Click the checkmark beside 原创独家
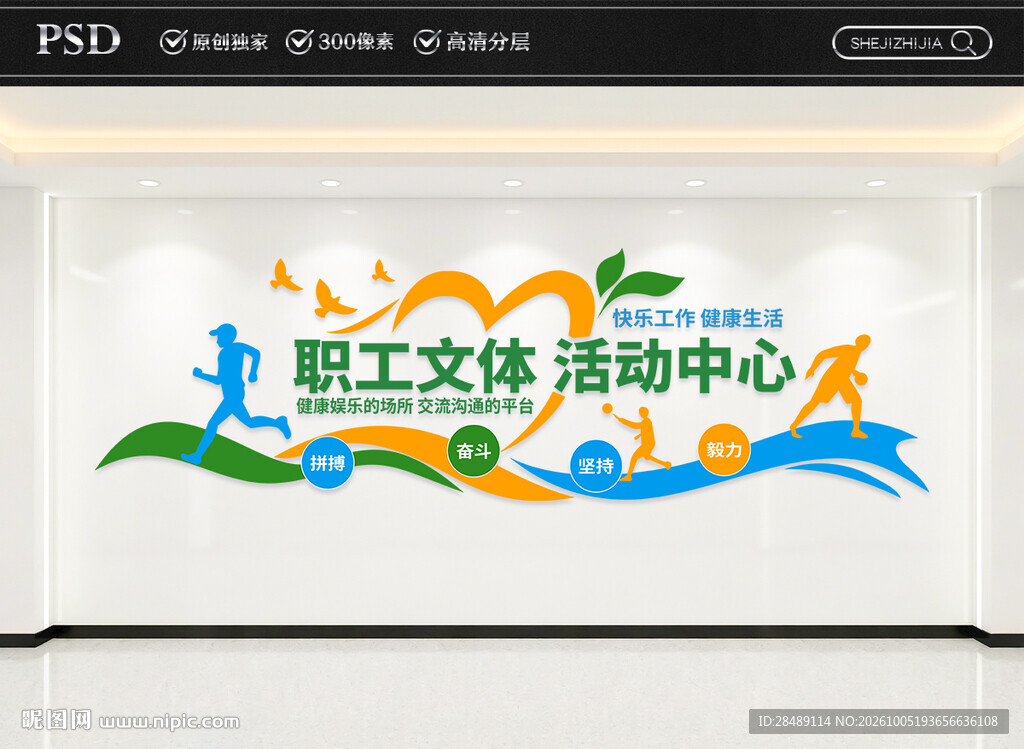The height and width of the screenshot is (749, 1024). (x=173, y=41)
